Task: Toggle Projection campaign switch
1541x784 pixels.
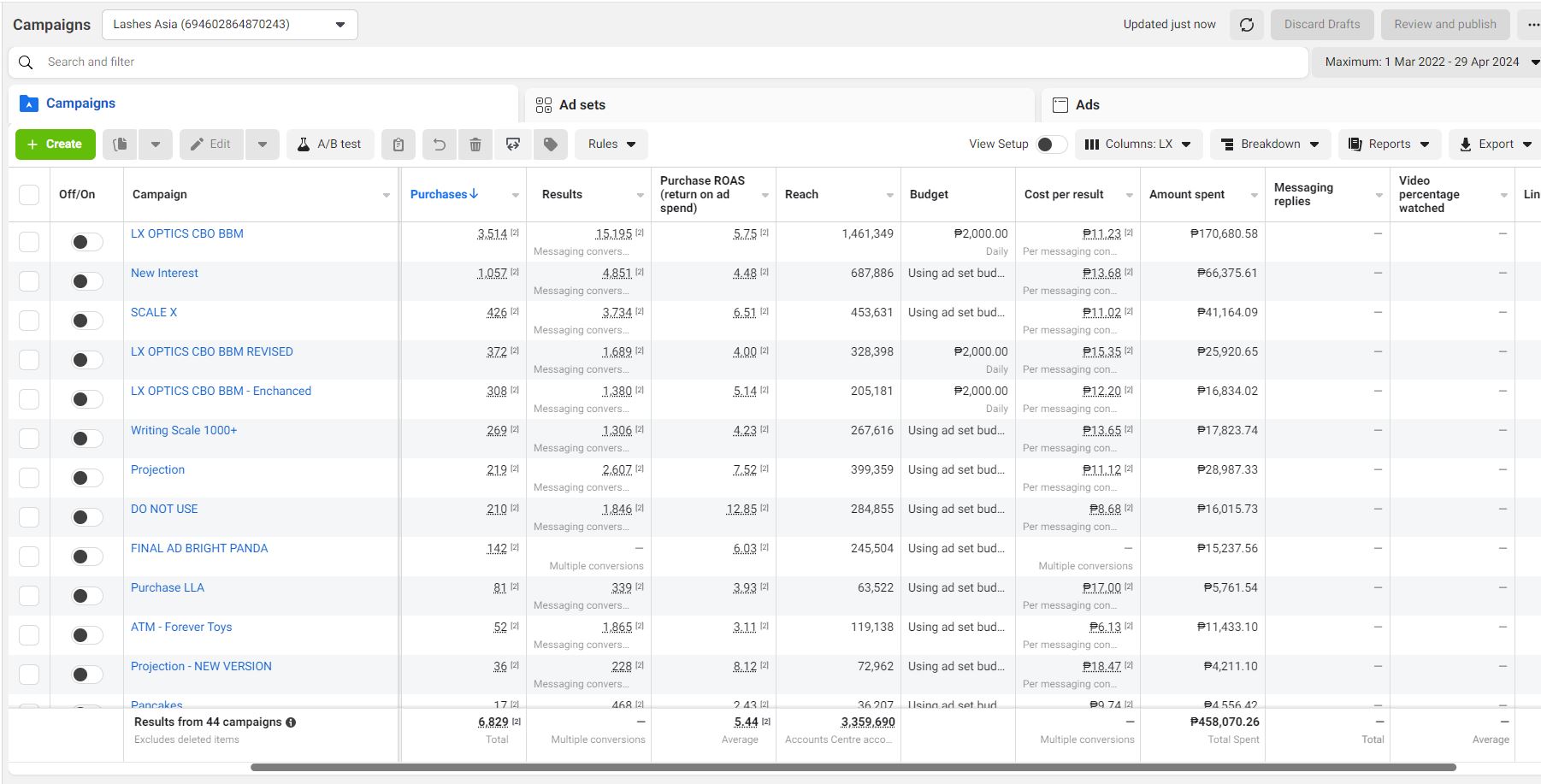Action: point(86,478)
